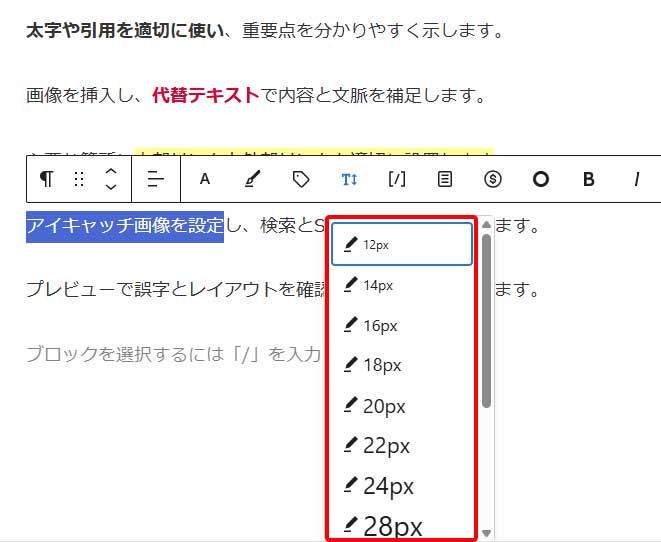
Task: Toggle the font size dropdown icon
Action: click(348, 179)
